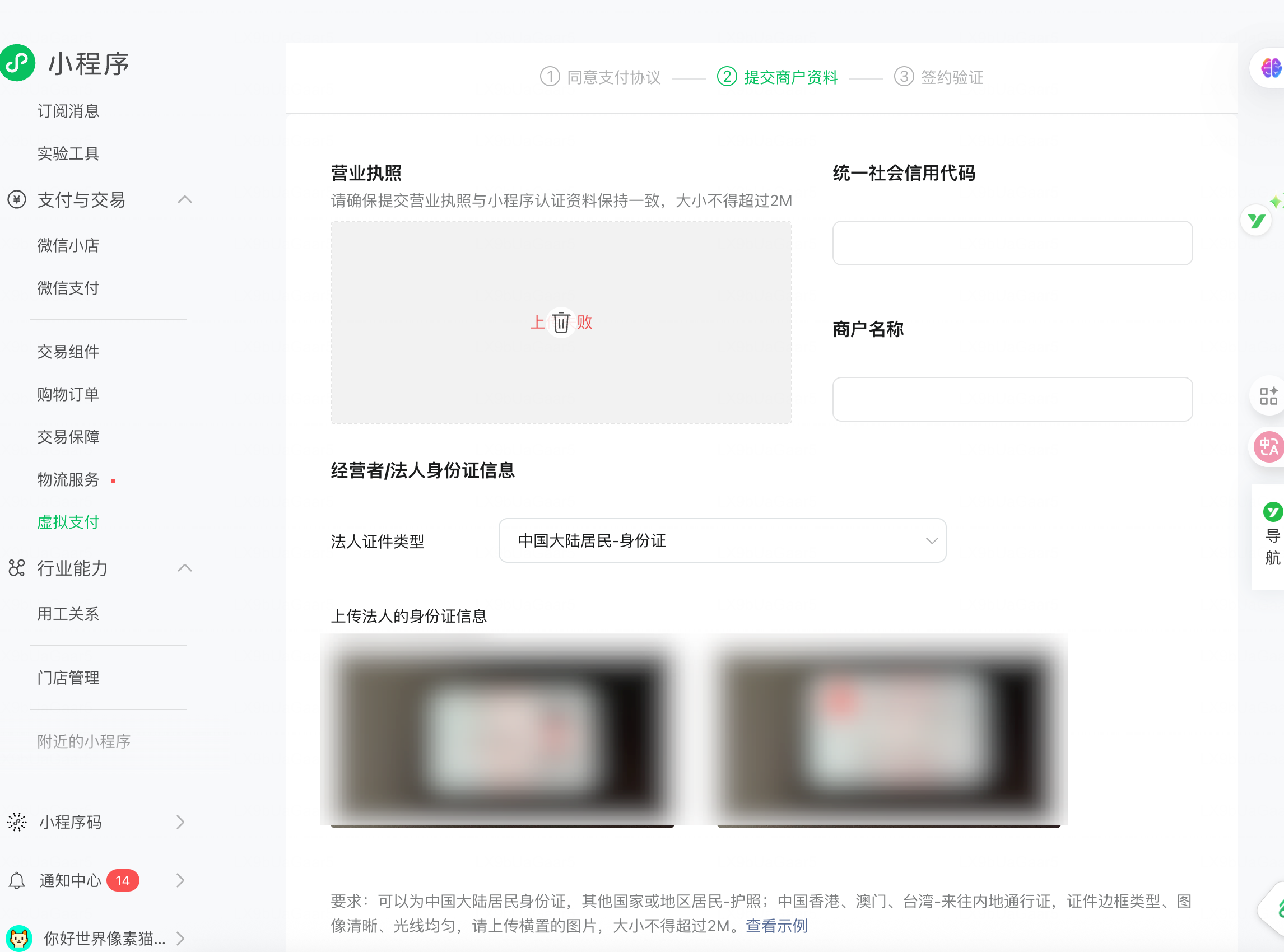This screenshot has height=952, width=1284.
Task: Click the 导航 navigation side button
Action: click(1272, 536)
